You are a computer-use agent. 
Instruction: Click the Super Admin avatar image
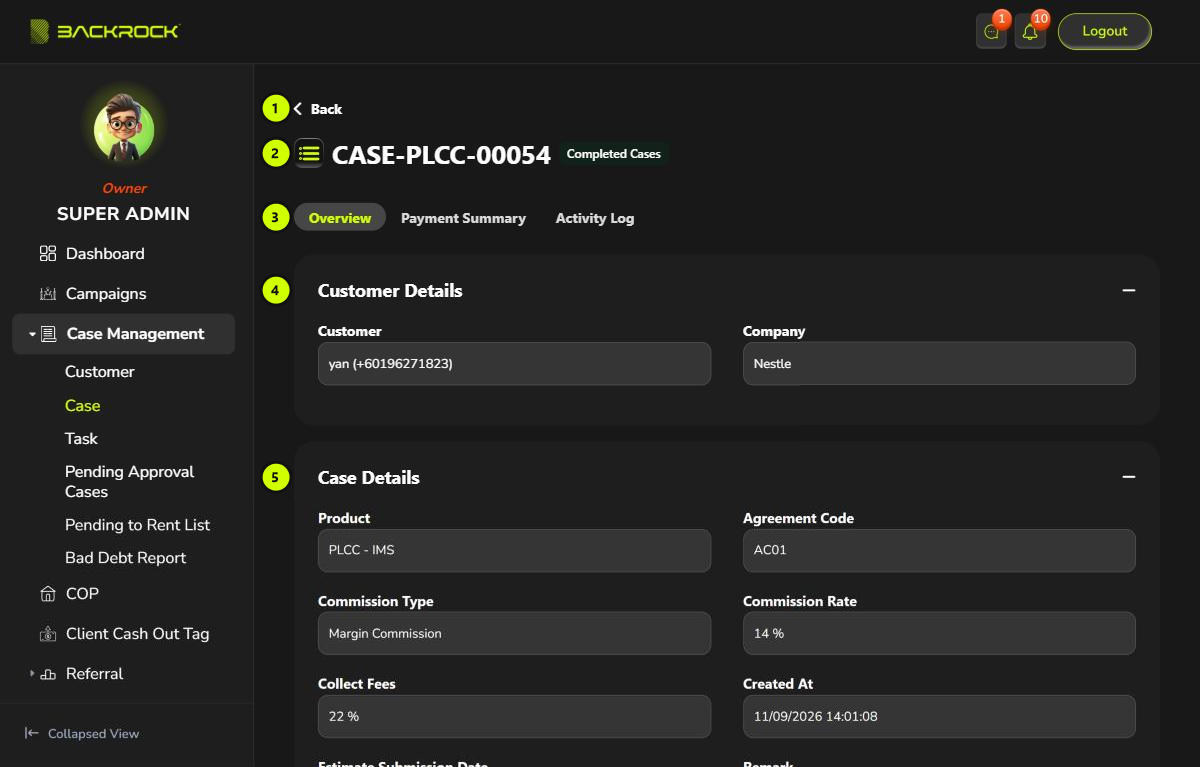click(124, 130)
